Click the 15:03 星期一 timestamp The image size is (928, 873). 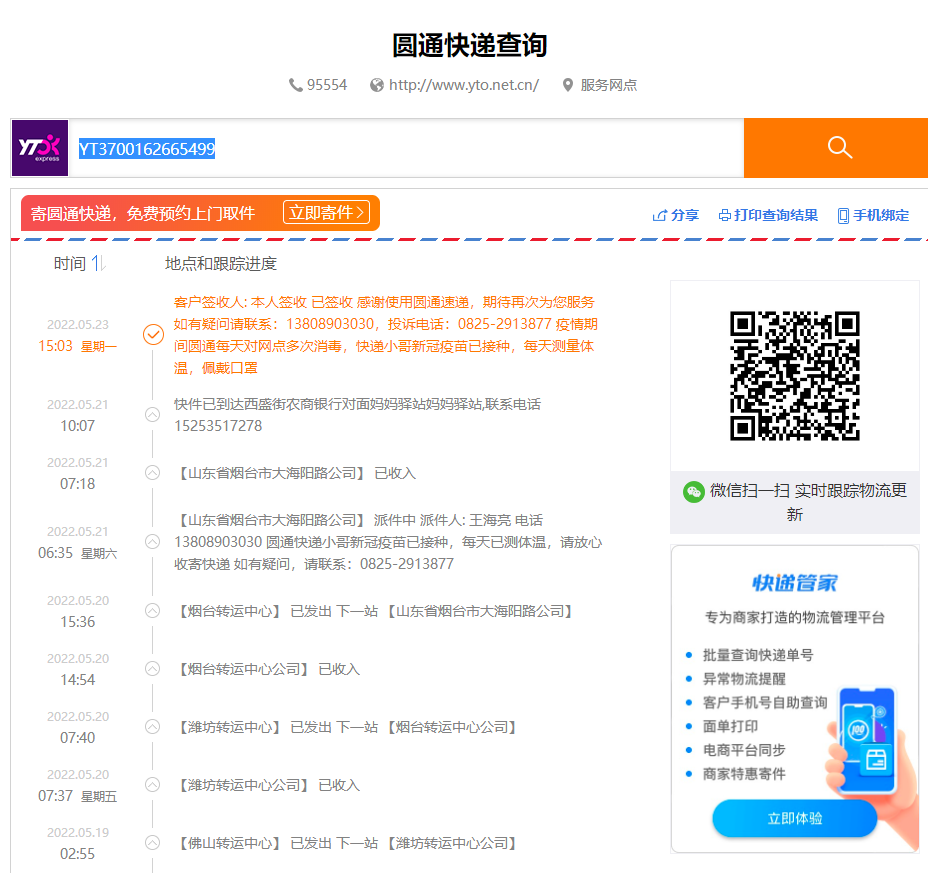[78, 346]
